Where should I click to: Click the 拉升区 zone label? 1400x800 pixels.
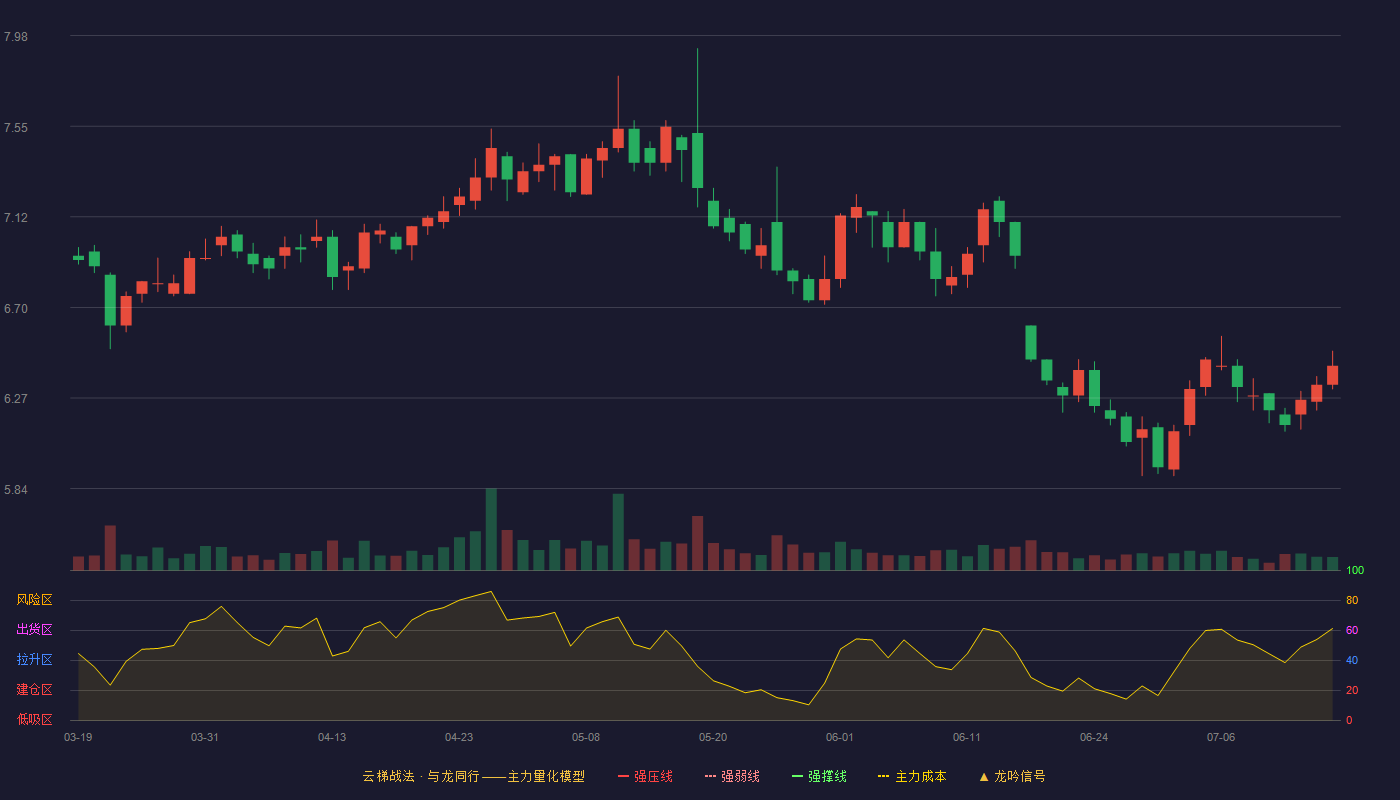(x=34, y=660)
